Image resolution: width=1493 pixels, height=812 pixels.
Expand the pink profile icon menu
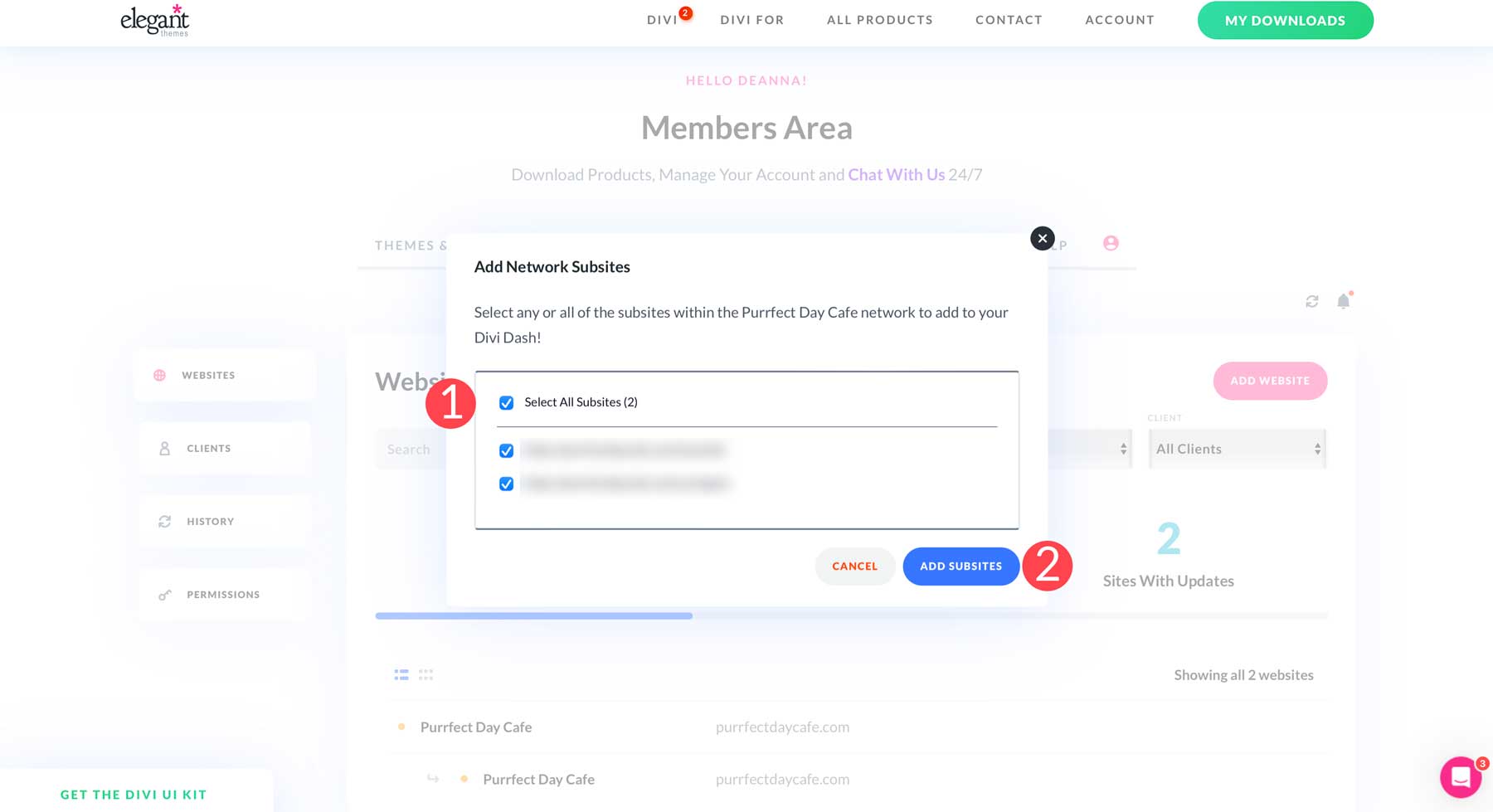tap(1111, 243)
